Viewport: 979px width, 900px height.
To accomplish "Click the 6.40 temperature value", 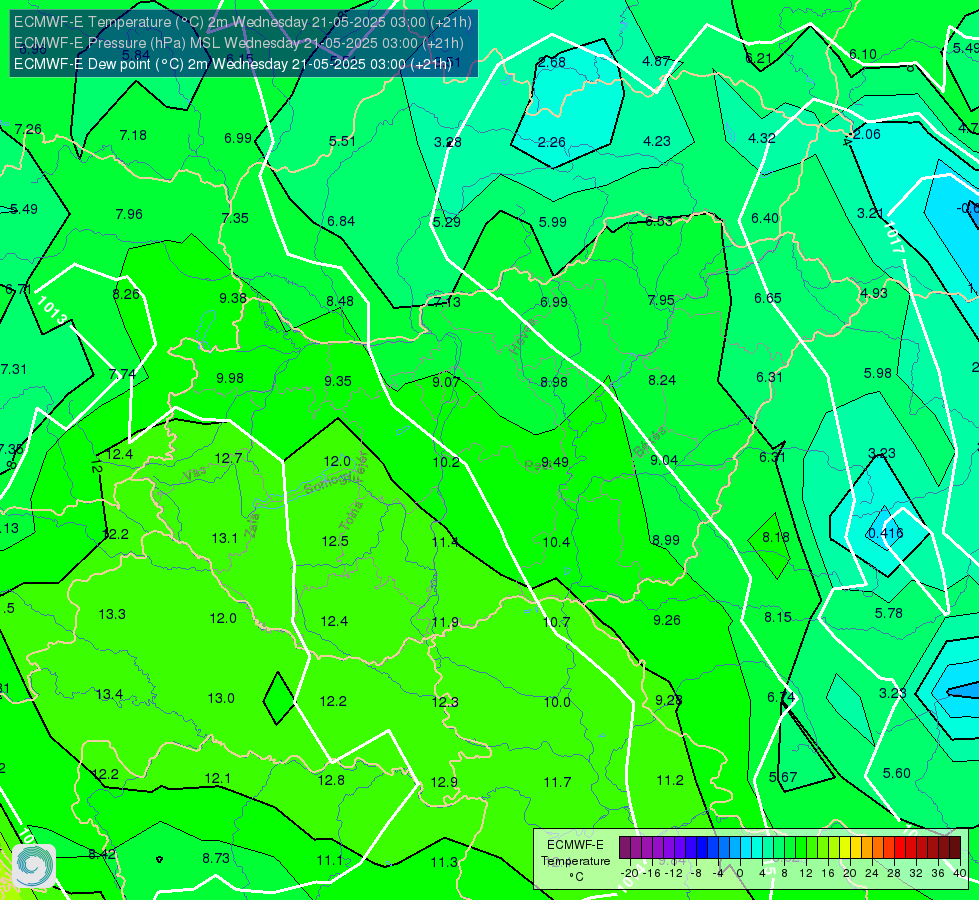I will point(765,218).
